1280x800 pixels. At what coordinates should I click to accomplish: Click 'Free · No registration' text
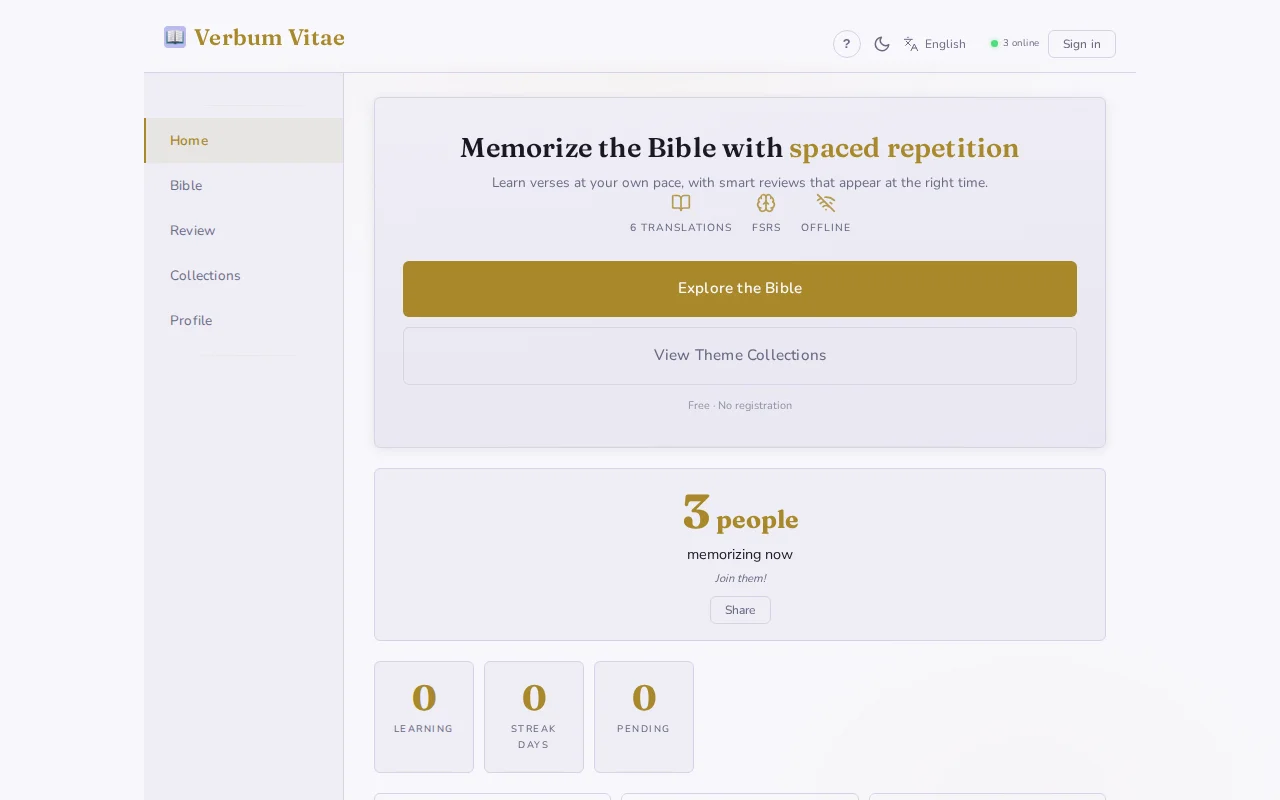coord(740,406)
